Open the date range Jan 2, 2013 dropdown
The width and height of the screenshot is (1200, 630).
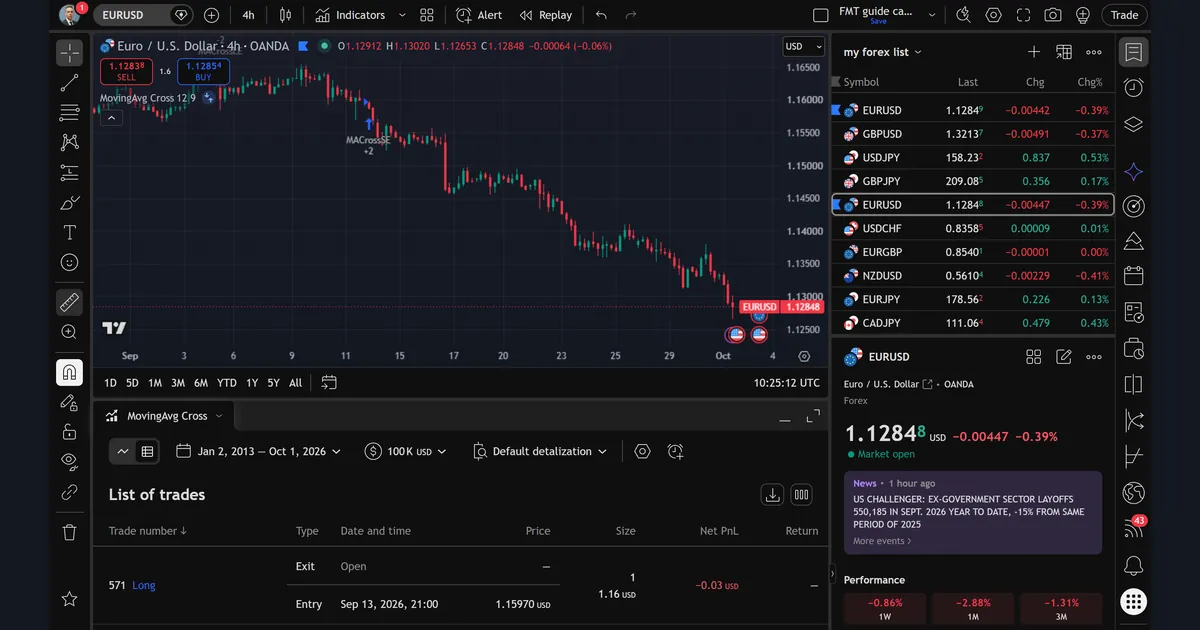(259, 451)
